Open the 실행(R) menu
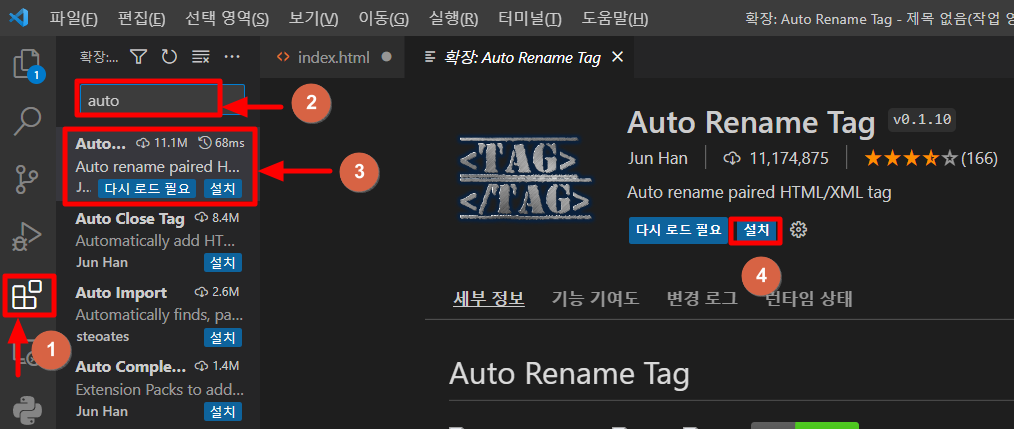Image resolution: width=1014 pixels, height=429 pixels. pyautogui.click(x=453, y=19)
